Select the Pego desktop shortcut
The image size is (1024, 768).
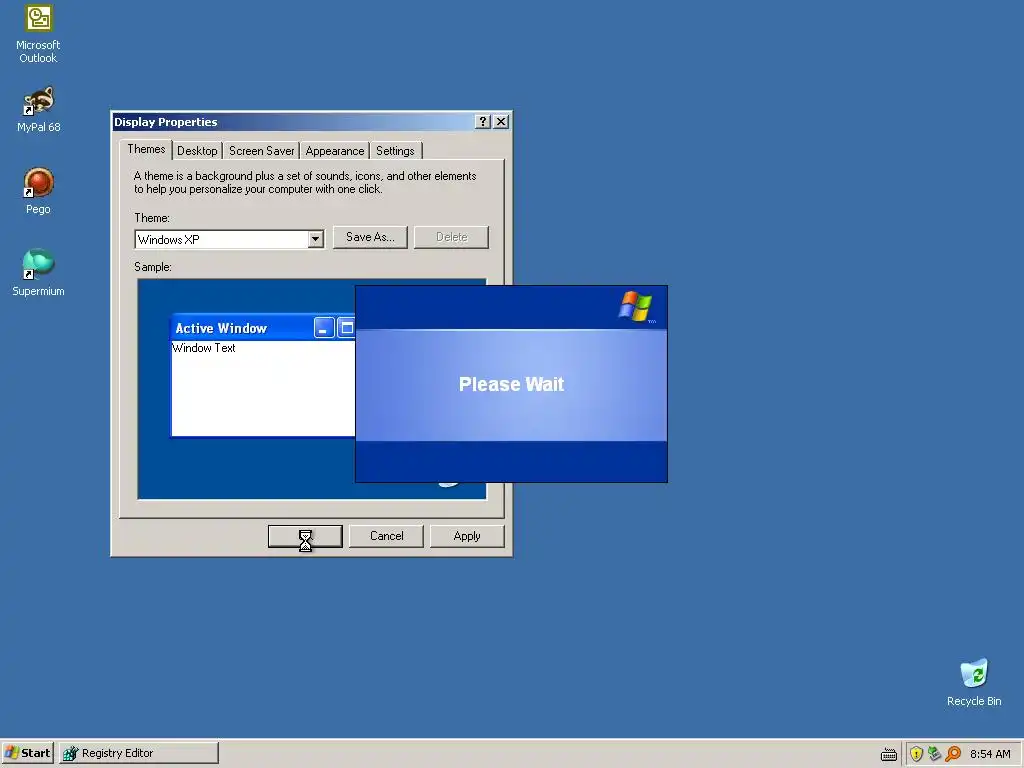[x=38, y=191]
